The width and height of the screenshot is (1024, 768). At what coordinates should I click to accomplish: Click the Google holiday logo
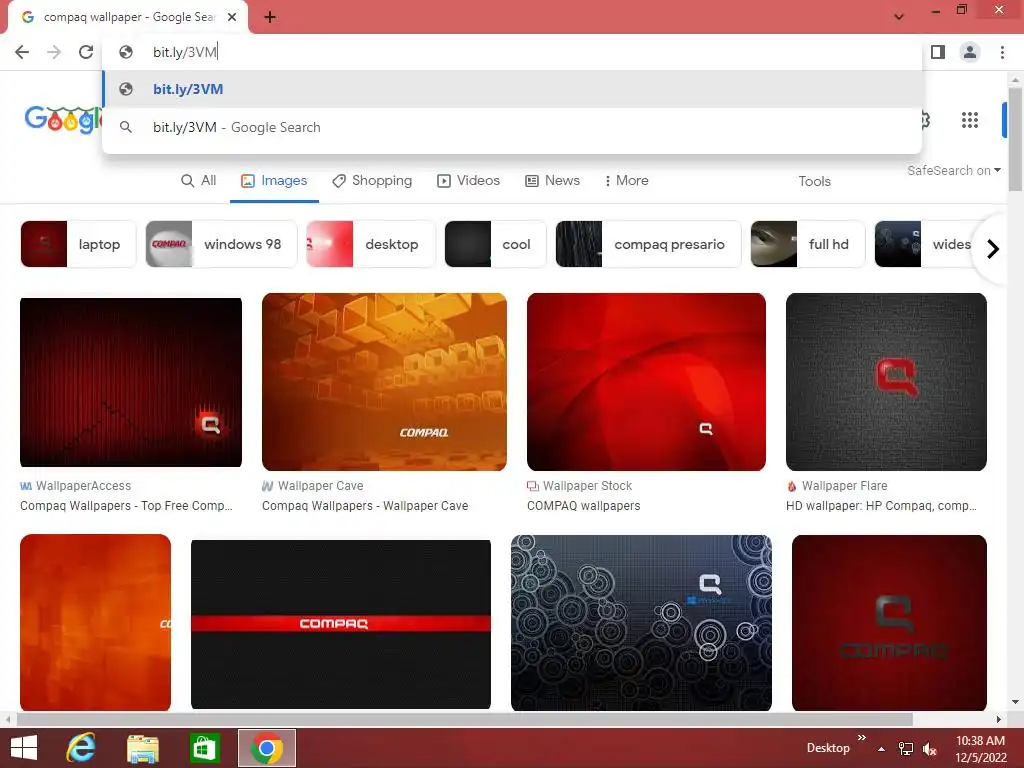tap(63, 120)
